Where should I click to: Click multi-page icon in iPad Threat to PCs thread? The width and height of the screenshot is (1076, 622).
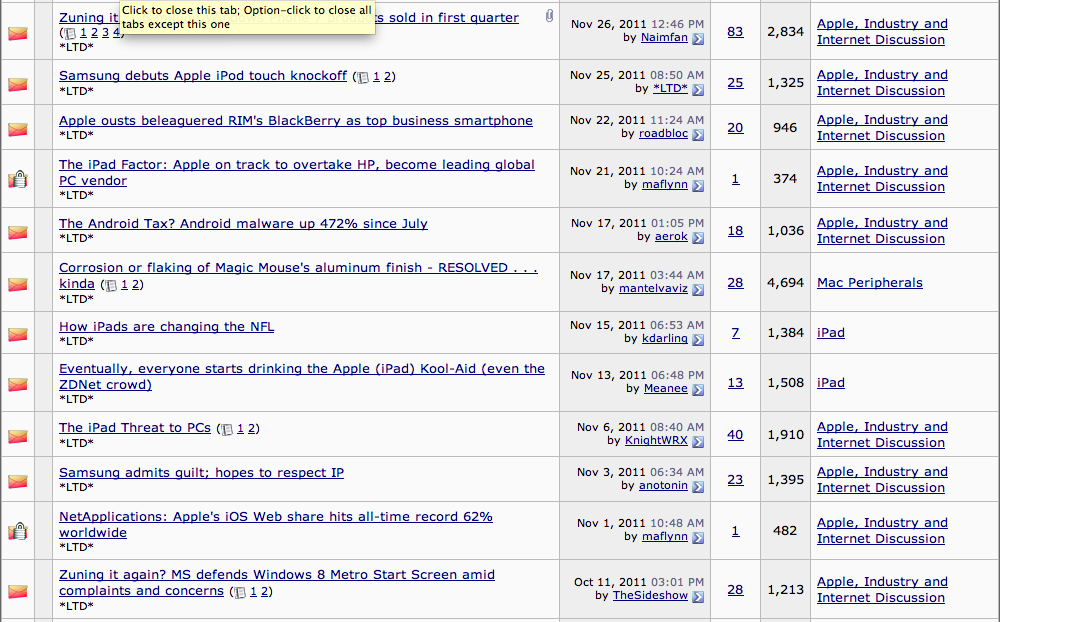pos(226,429)
